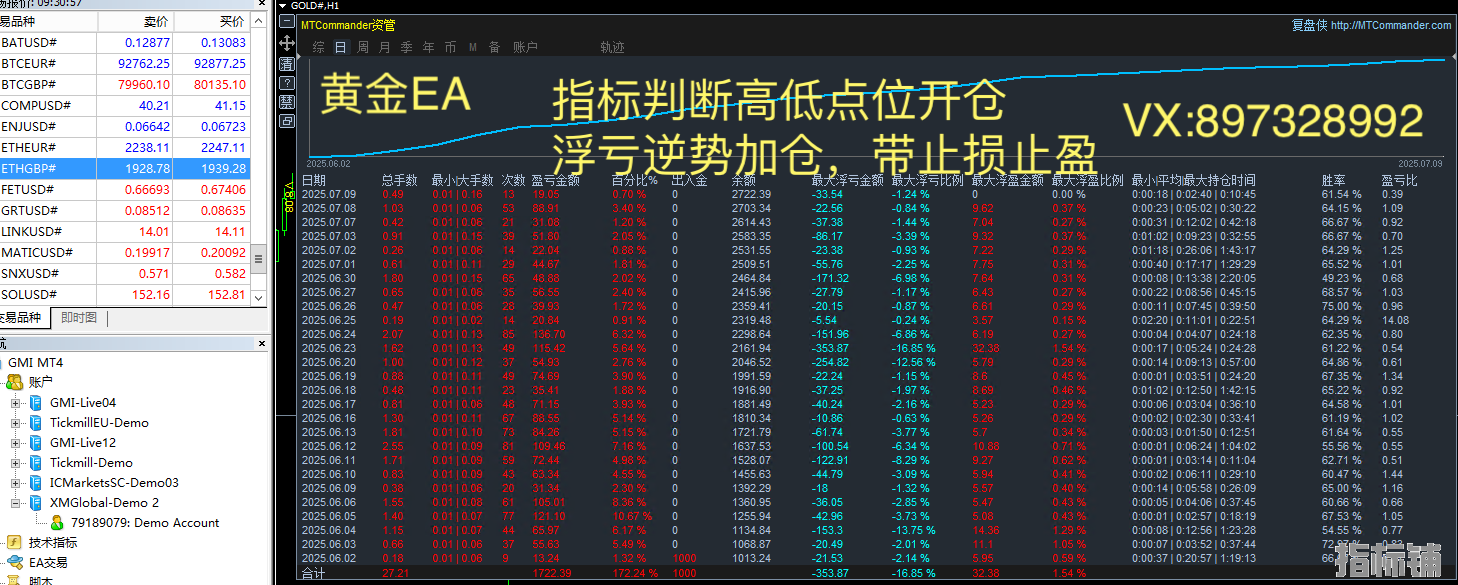
Task: Select the BTCEUR# symbol row
Action: (125, 64)
